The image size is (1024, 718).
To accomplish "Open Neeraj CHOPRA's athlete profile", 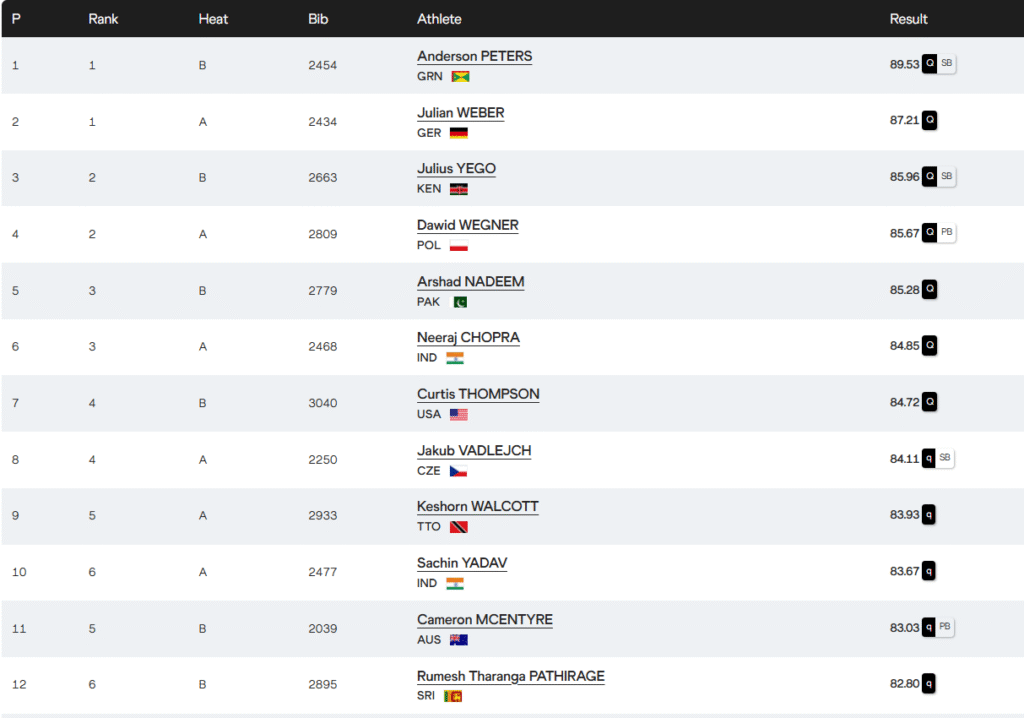I will coord(468,338).
